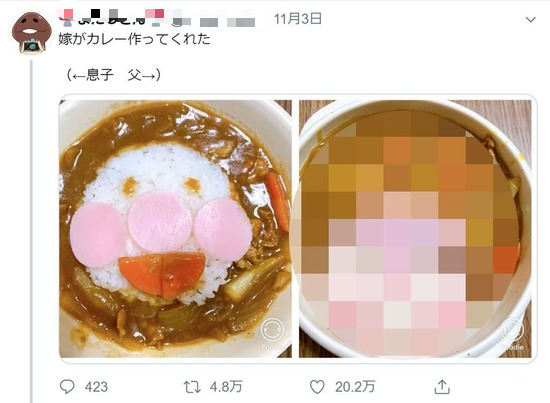Click the blurred account handle beside the name

214,21
